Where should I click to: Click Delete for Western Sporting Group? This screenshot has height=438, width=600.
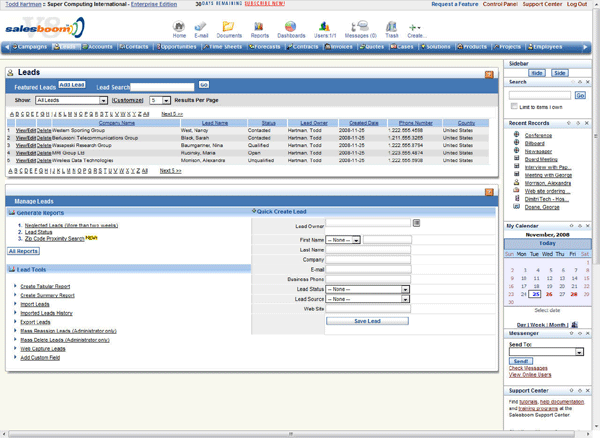pos(44,130)
